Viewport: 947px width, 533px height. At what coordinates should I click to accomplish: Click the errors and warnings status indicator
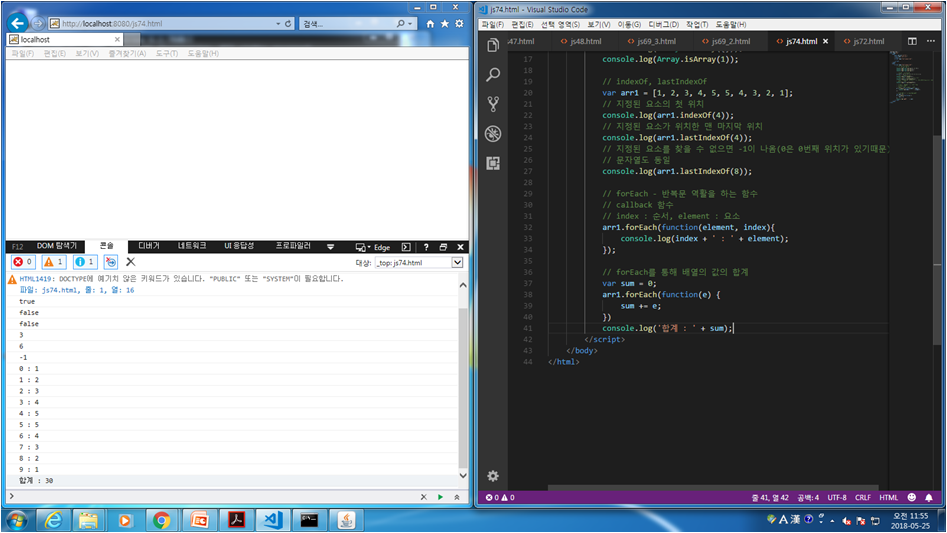pos(500,497)
